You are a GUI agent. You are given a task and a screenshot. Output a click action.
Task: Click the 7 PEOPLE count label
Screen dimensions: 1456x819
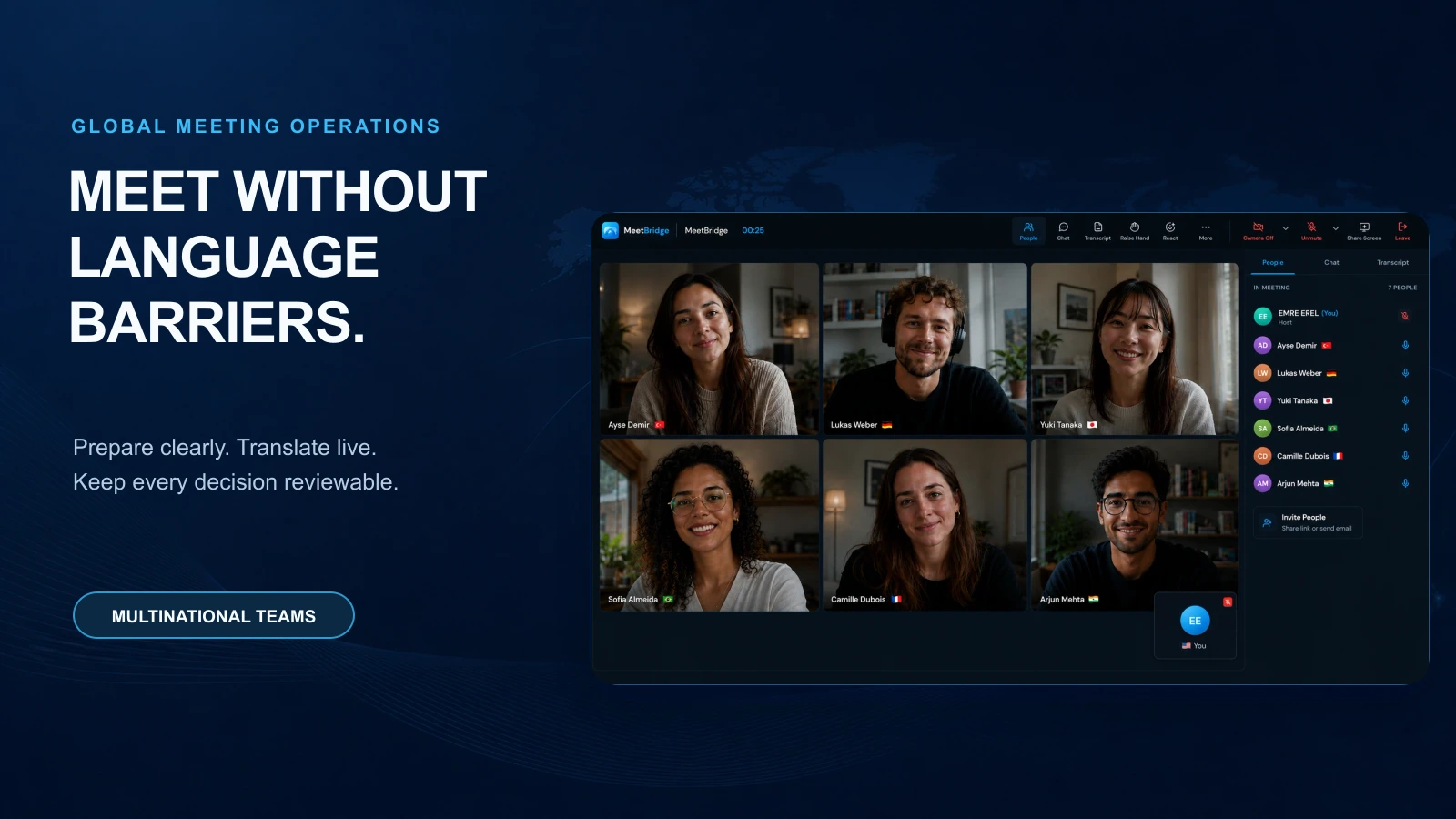click(x=1402, y=288)
